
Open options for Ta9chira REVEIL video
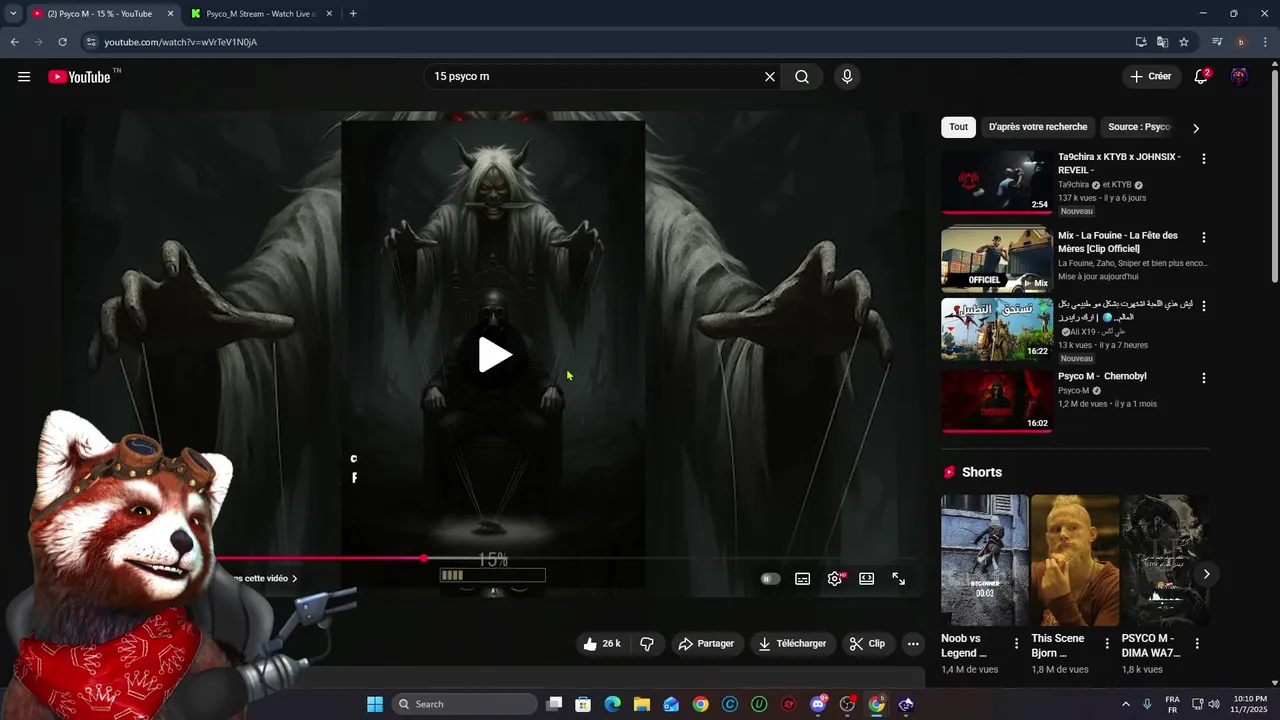click(1204, 159)
